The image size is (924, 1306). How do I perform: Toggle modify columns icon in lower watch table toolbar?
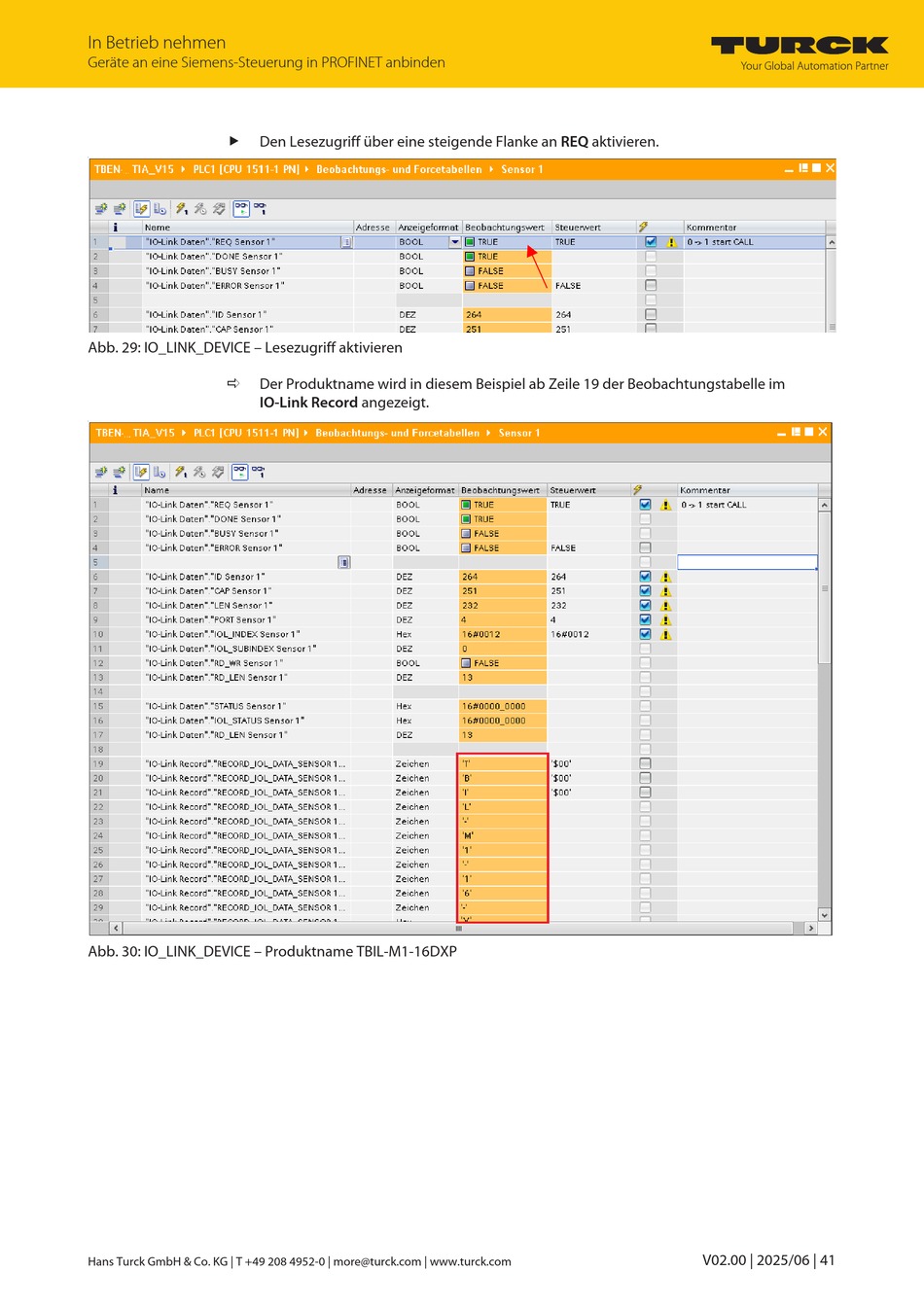click(141, 472)
